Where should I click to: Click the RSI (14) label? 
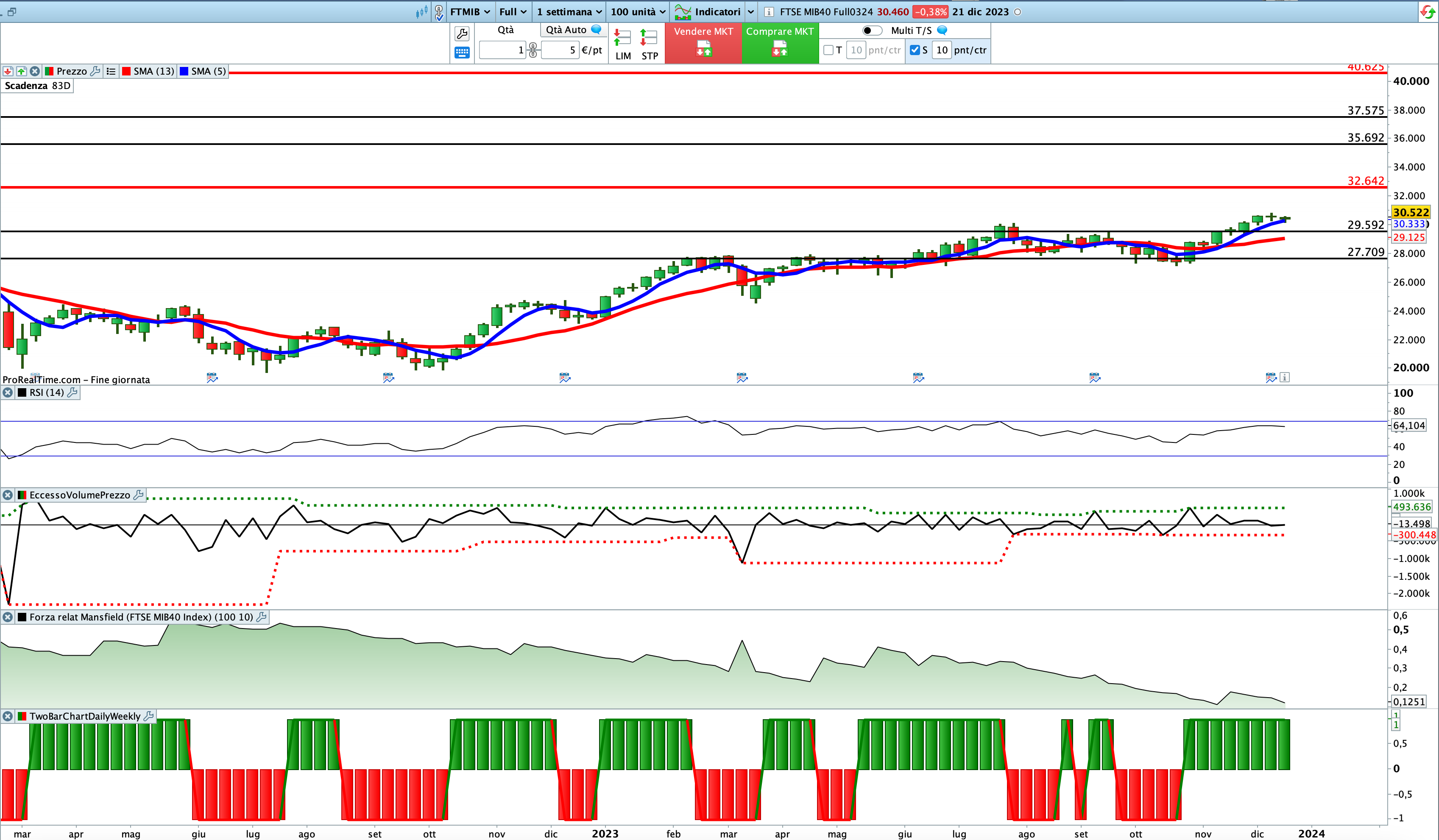47,392
